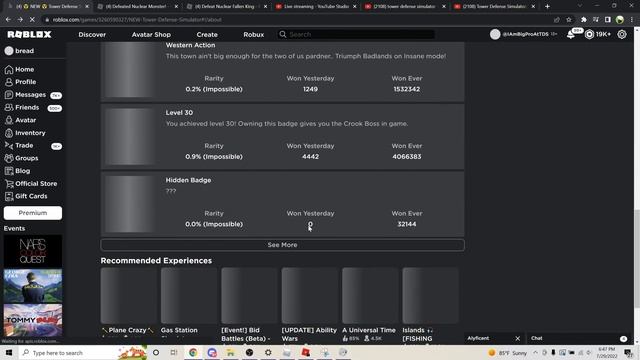Viewport: 640px width, 360px height.
Task: Select the Won Yesterday value 4442
Action: click(310, 157)
